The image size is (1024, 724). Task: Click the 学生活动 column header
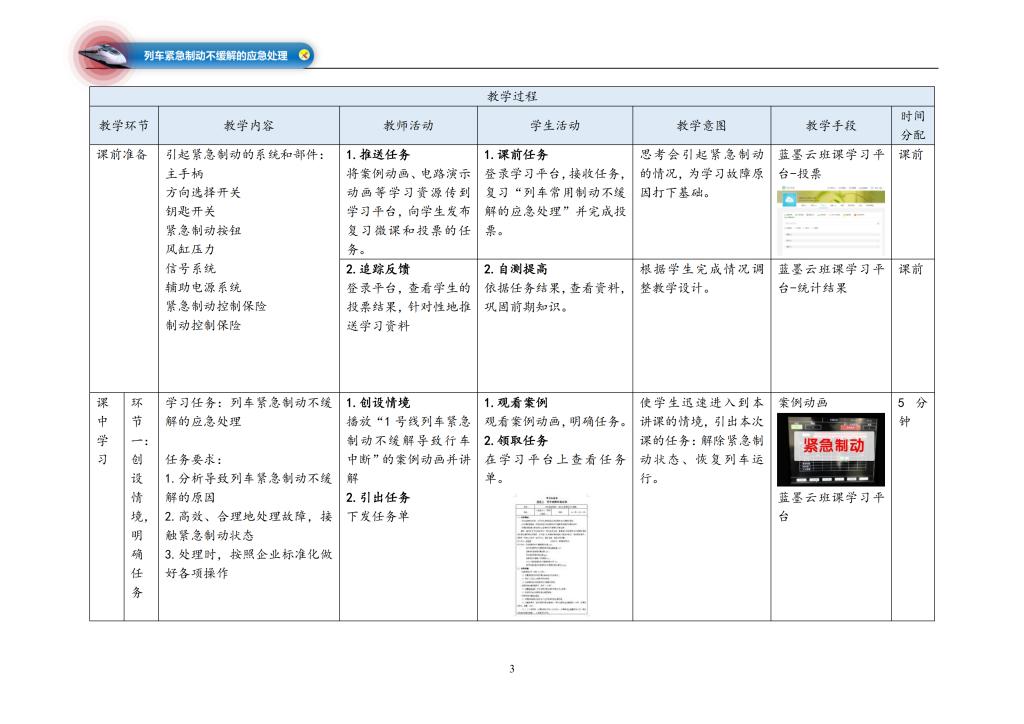(x=554, y=126)
